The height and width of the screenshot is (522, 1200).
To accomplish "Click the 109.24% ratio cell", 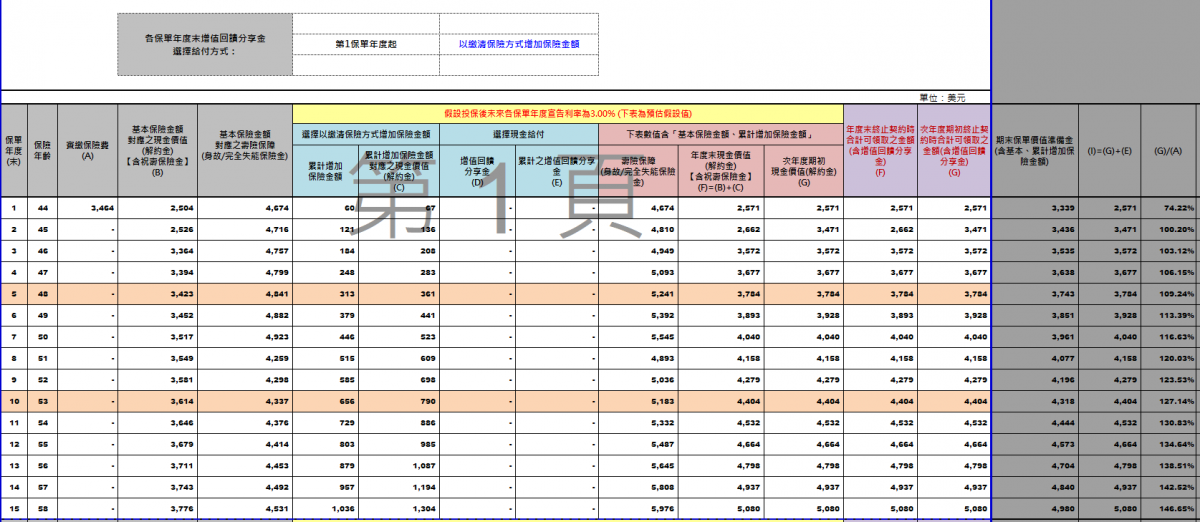I will (x=1169, y=294).
